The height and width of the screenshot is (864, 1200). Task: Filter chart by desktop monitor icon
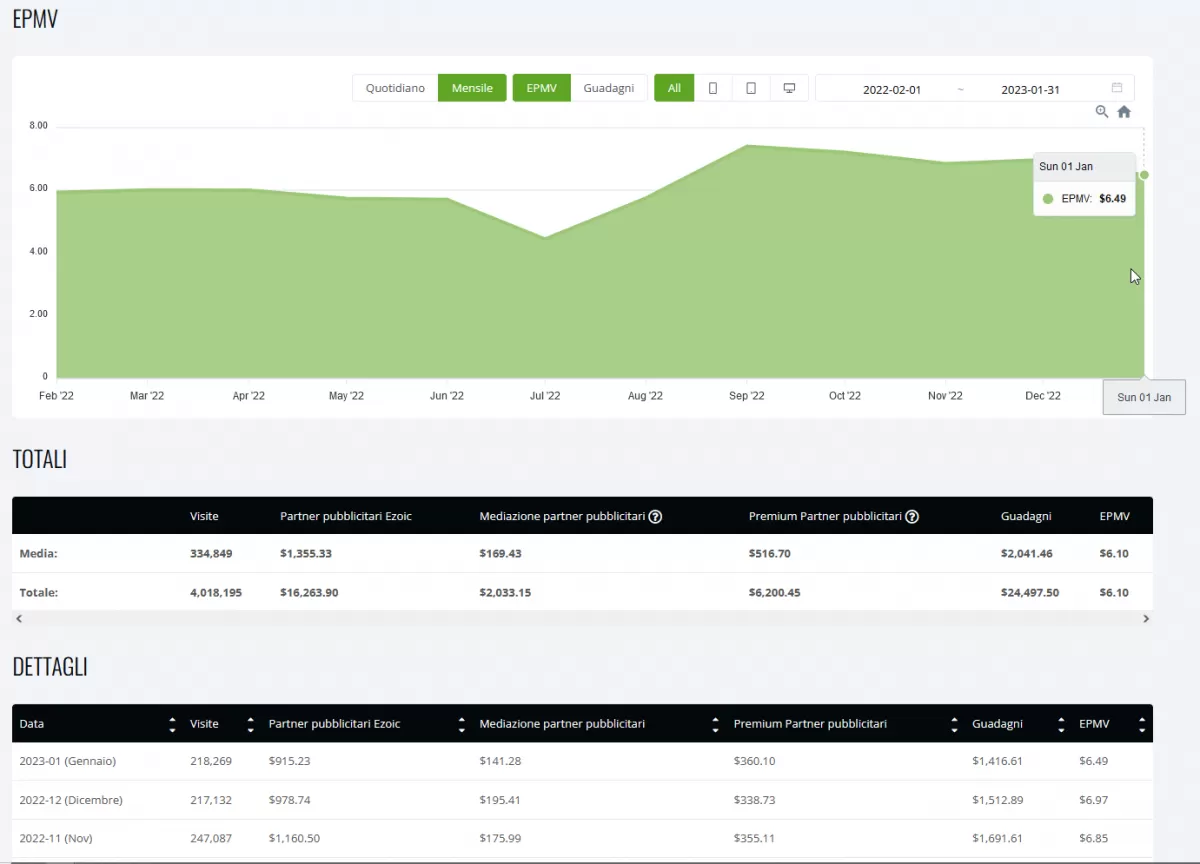(789, 88)
